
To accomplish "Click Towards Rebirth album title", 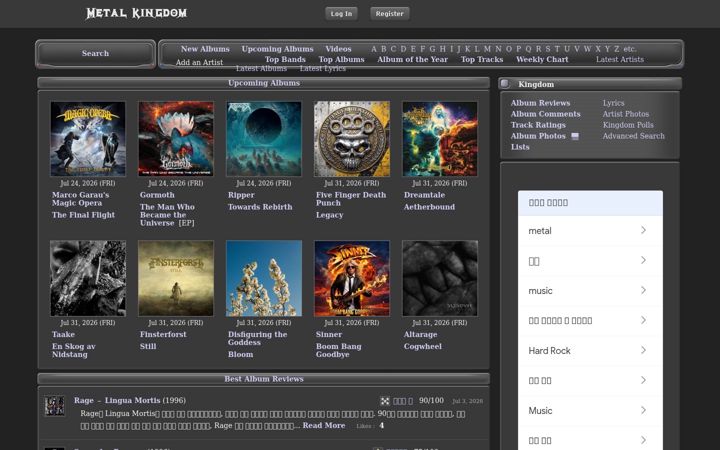I will [x=260, y=207].
